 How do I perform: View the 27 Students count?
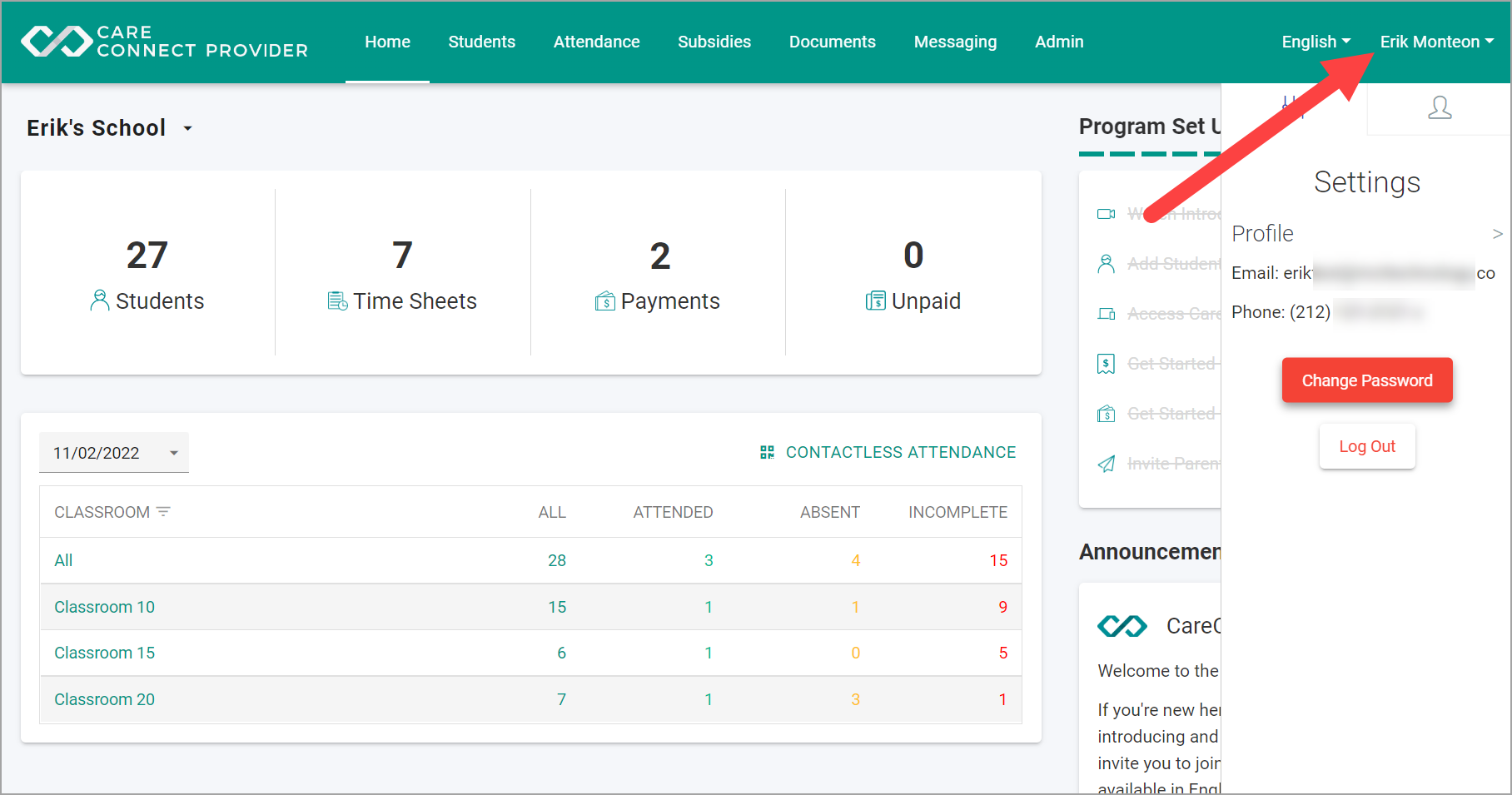click(147, 255)
